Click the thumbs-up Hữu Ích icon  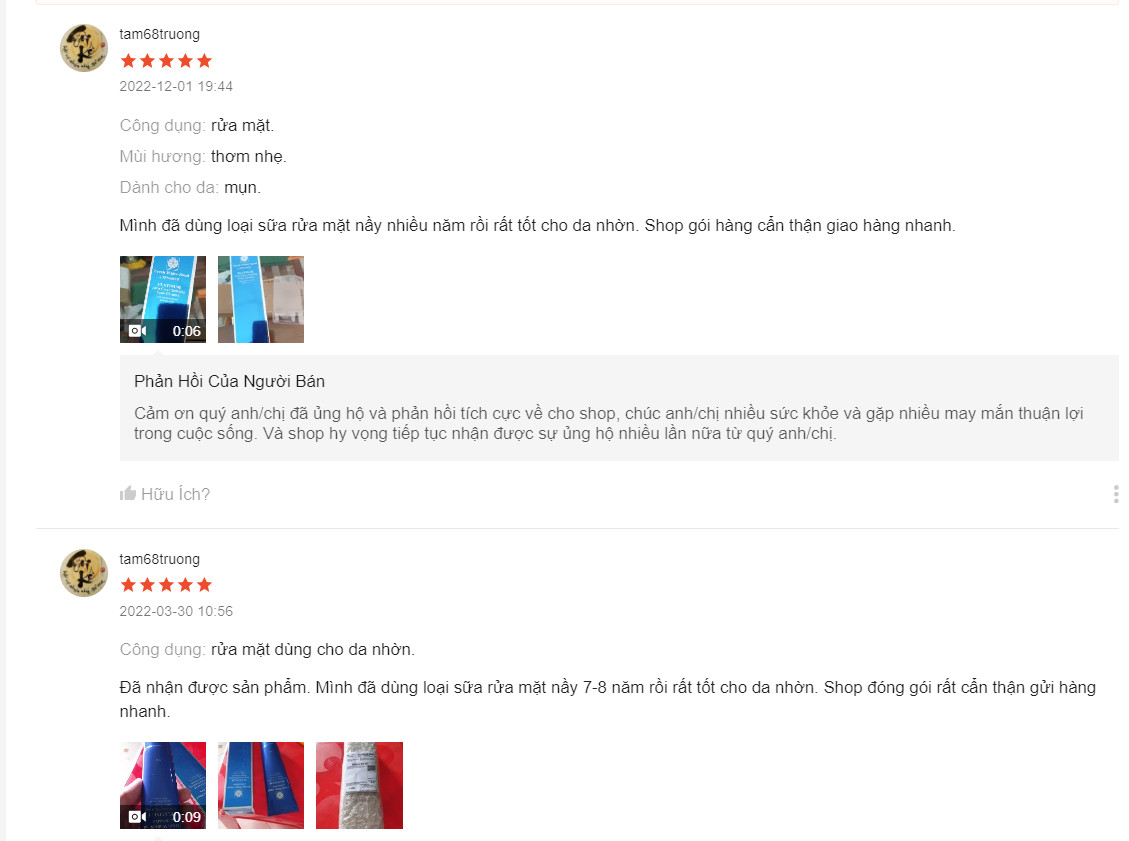click(x=128, y=493)
